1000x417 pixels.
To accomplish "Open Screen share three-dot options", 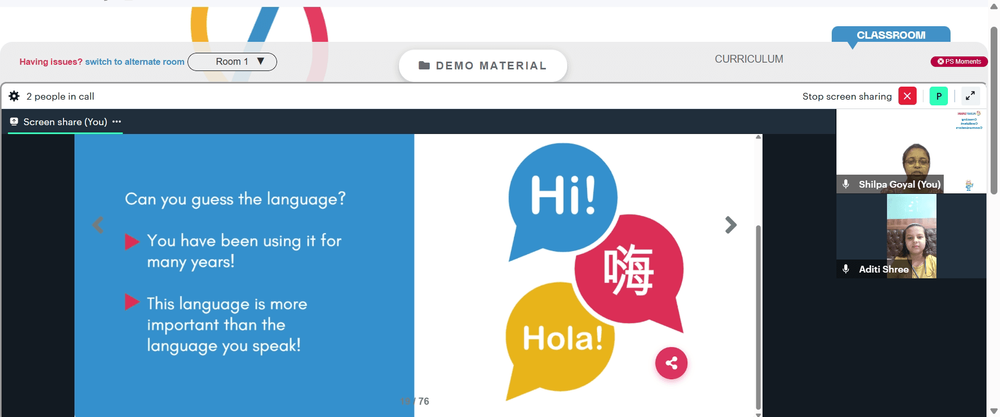I will 117,122.
